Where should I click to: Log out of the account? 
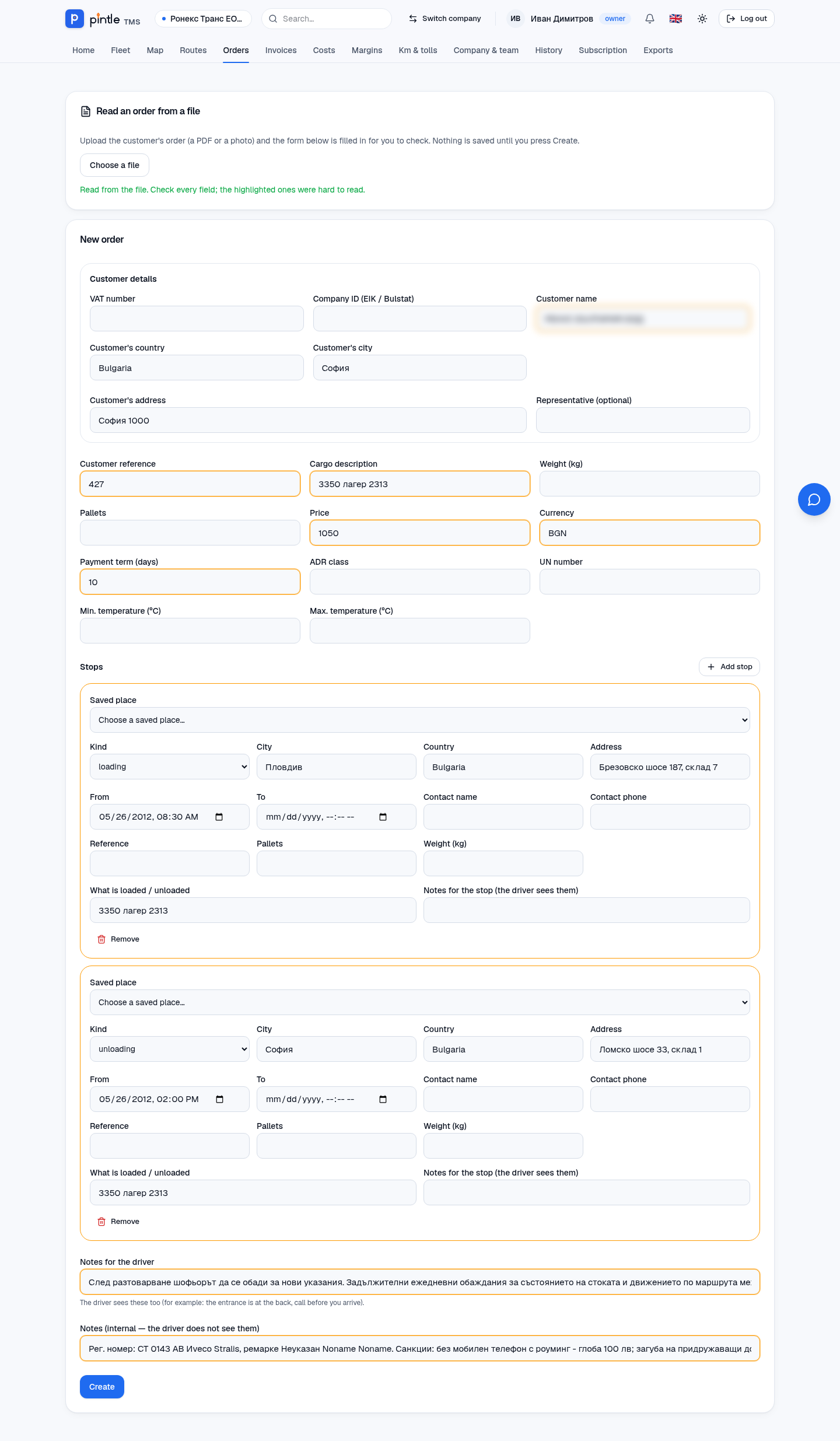pyautogui.click(x=746, y=19)
